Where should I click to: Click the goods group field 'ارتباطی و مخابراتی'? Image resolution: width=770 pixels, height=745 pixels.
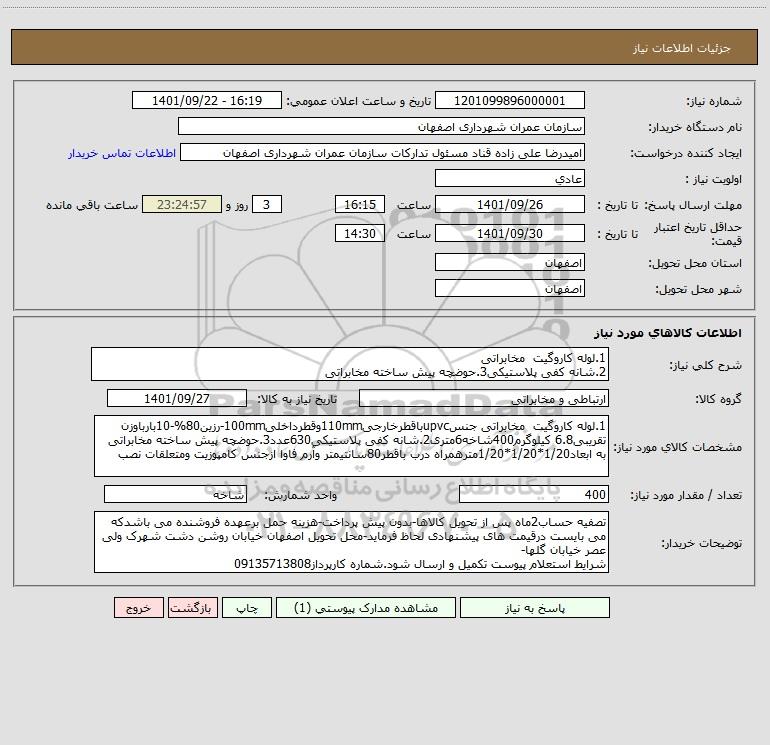[x=484, y=398]
